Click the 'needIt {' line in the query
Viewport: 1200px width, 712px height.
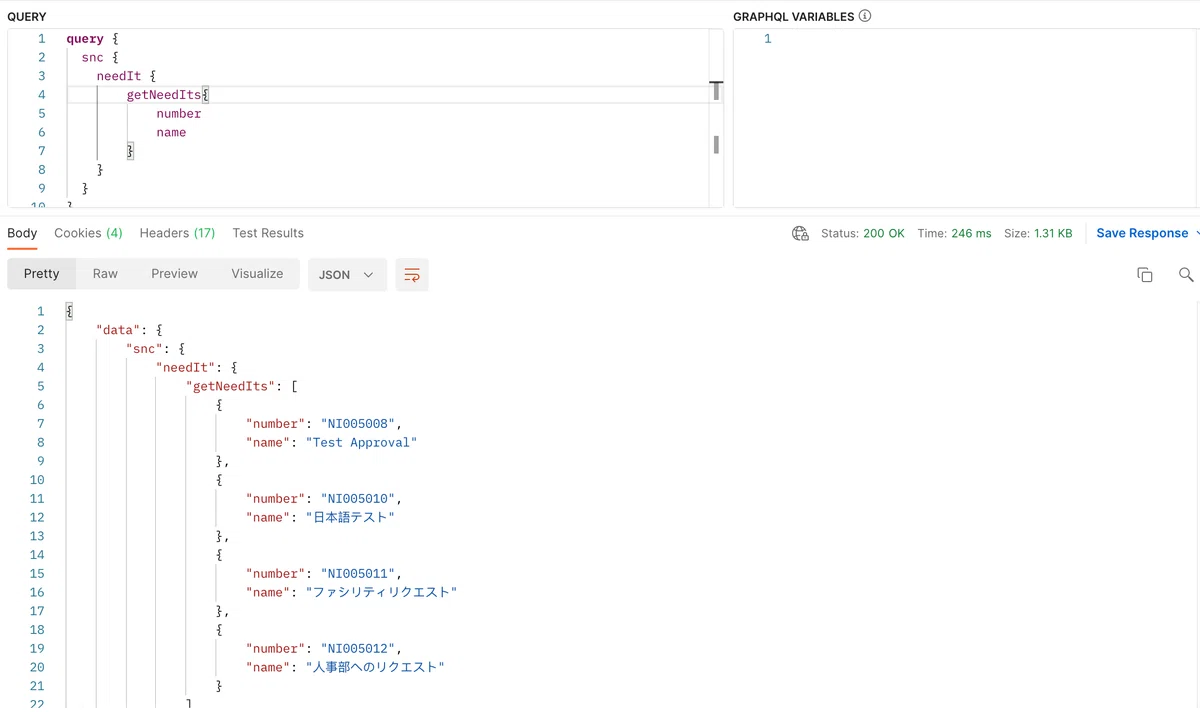pyautogui.click(x=126, y=76)
